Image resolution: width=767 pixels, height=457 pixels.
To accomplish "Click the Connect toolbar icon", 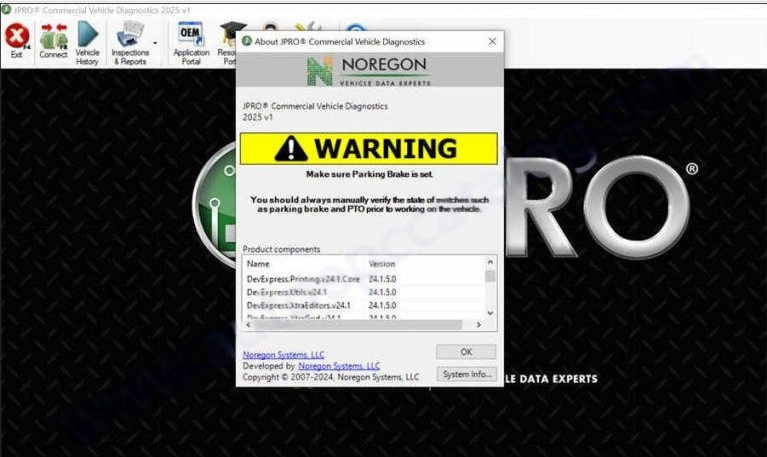I will click(x=53, y=41).
